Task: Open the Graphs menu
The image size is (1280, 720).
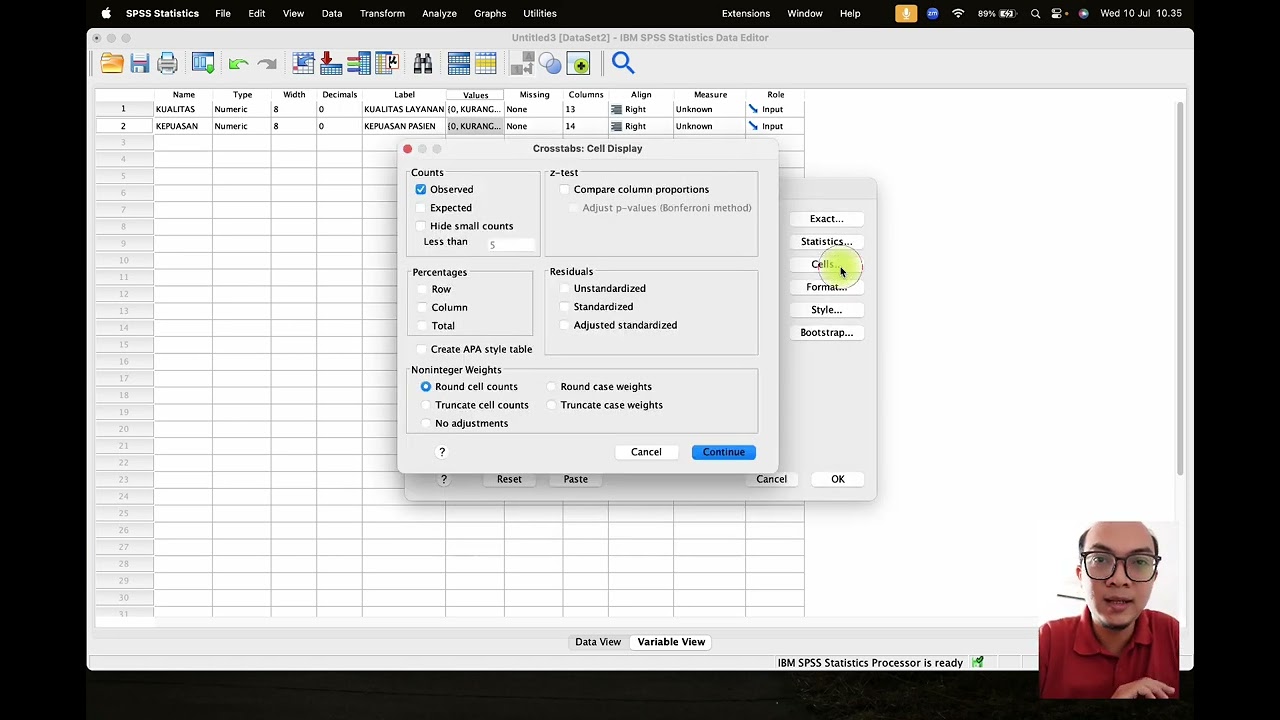Action: click(x=490, y=13)
